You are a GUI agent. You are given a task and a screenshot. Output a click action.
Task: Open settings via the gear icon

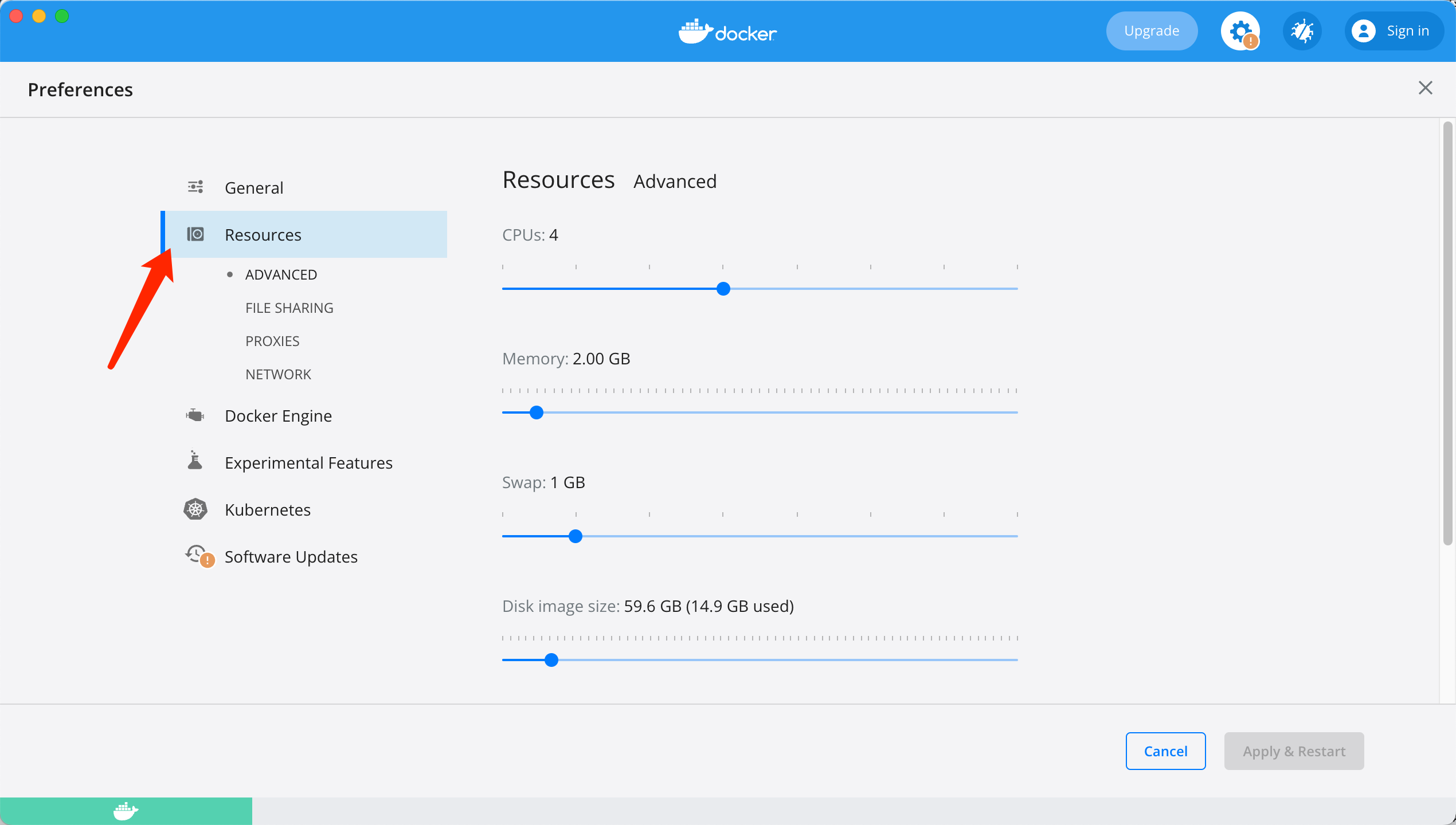point(1240,31)
